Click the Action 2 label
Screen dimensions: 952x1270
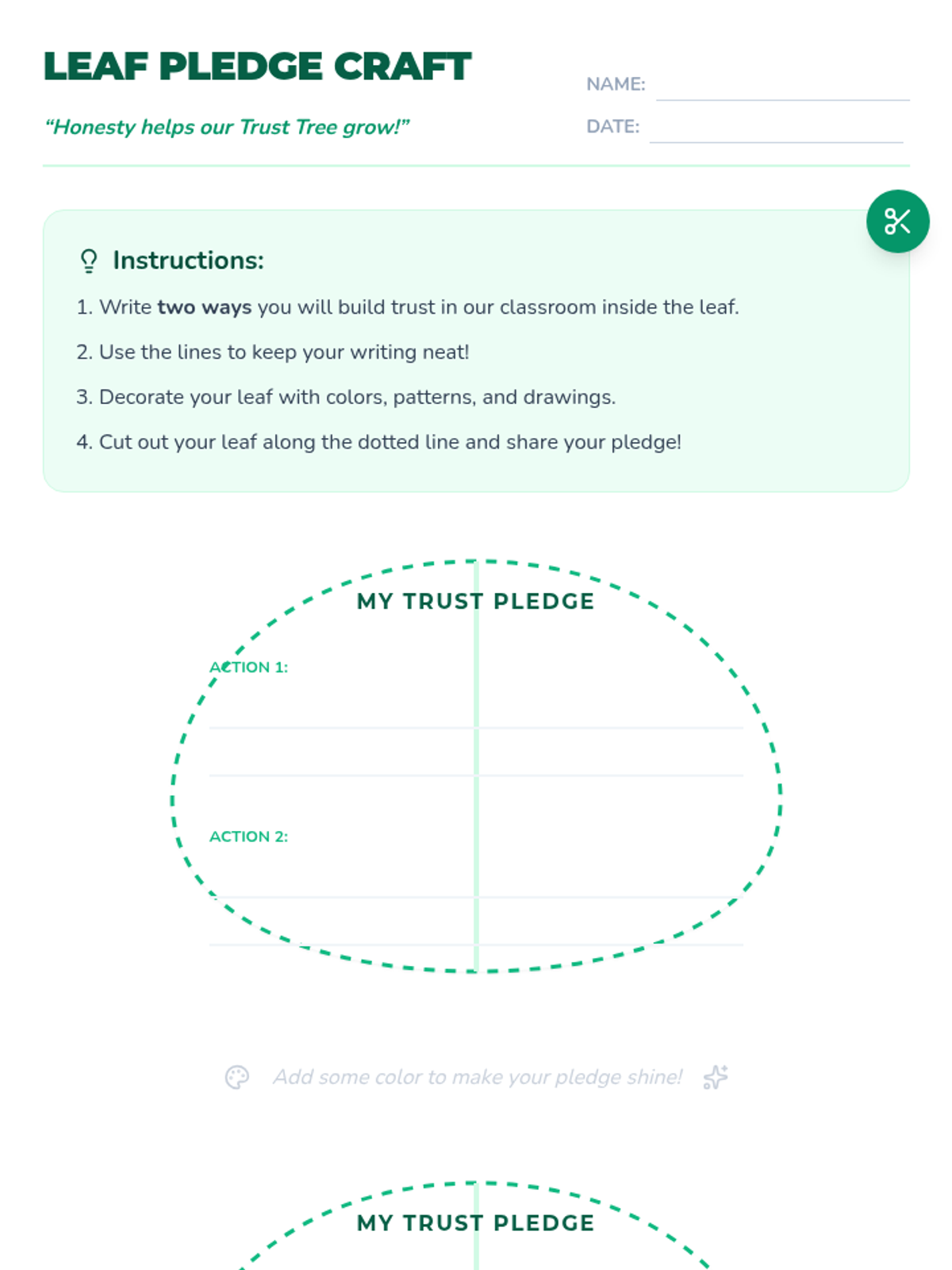(x=248, y=837)
